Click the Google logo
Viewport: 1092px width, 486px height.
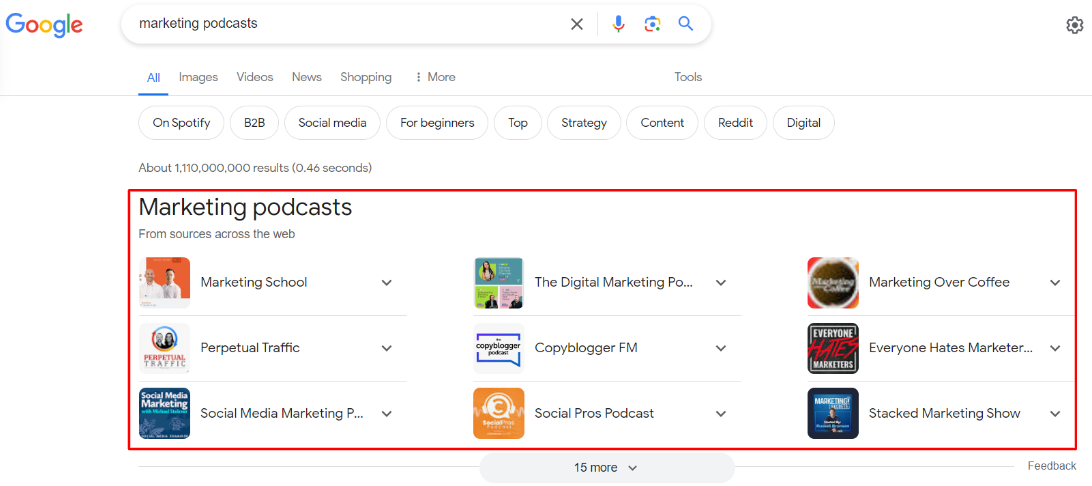click(x=45, y=24)
